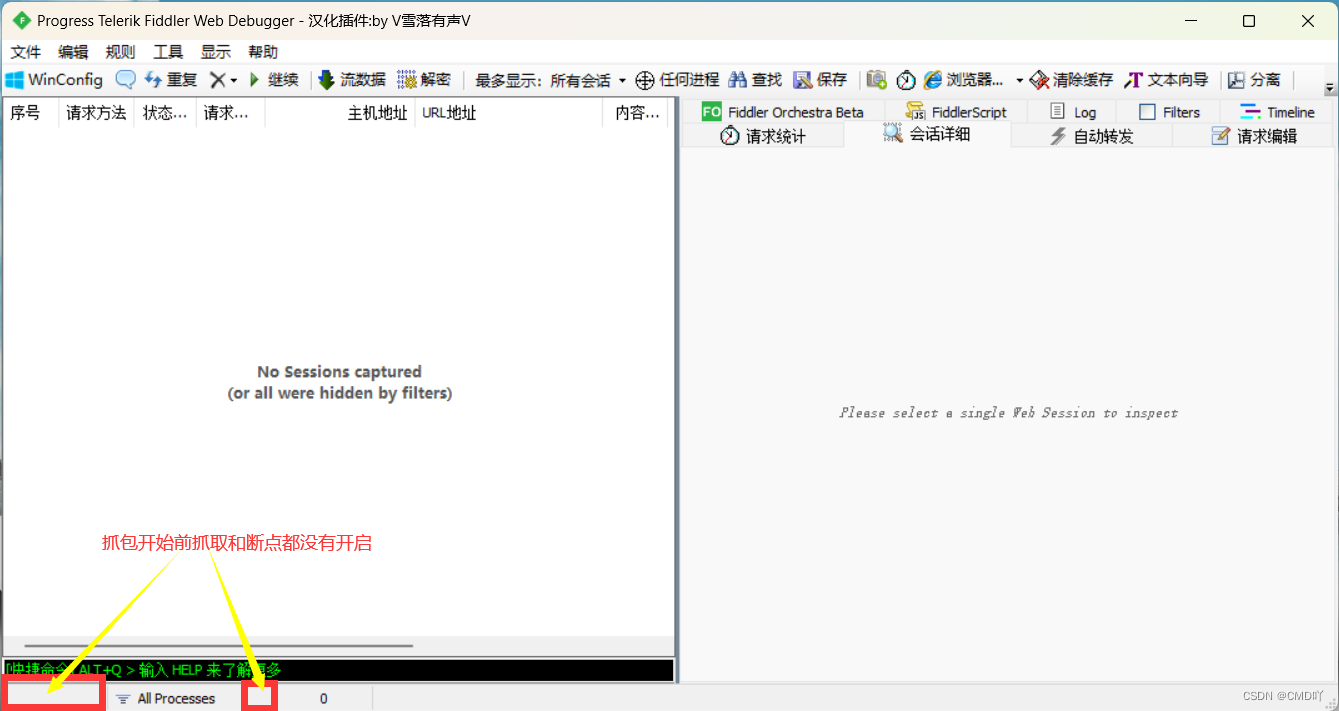This screenshot has height=711, width=1339.
Task: Expand the toolbar overflow arrow at right edge
Action: (1329, 88)
